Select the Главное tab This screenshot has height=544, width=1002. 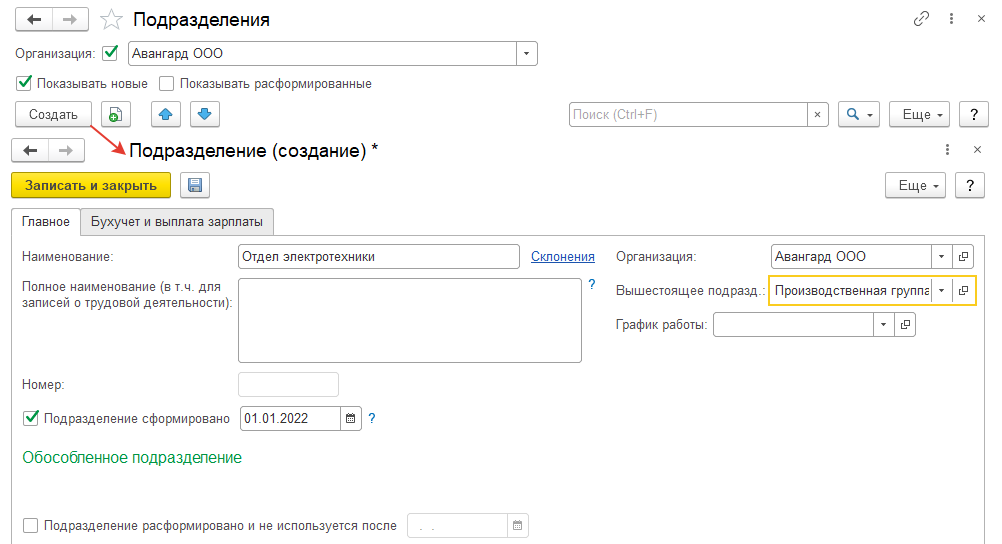tap(45, 221)
